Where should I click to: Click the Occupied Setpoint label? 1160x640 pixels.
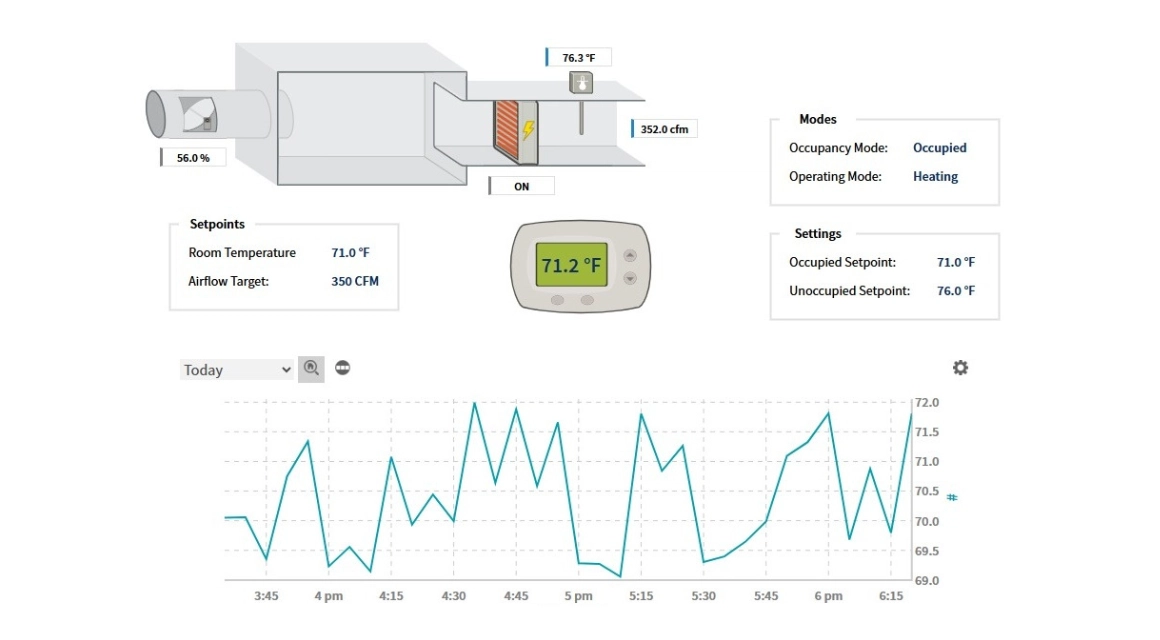tap(842, 262)
